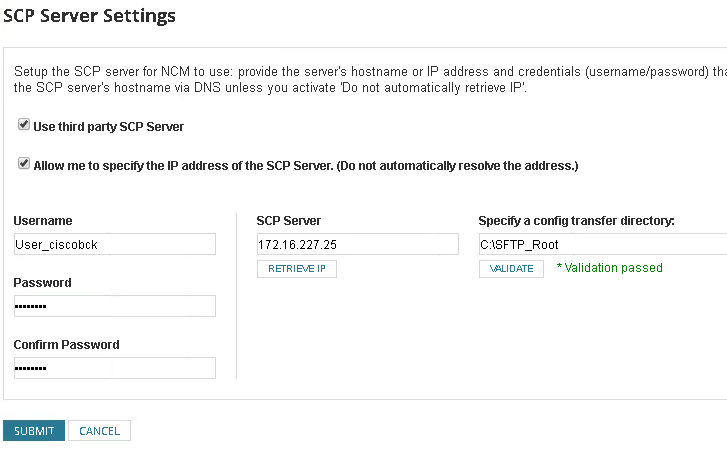
Task: Uncheck the specify IP address manually checkbox
Action: pyautogui.click(x=24, y=164)
